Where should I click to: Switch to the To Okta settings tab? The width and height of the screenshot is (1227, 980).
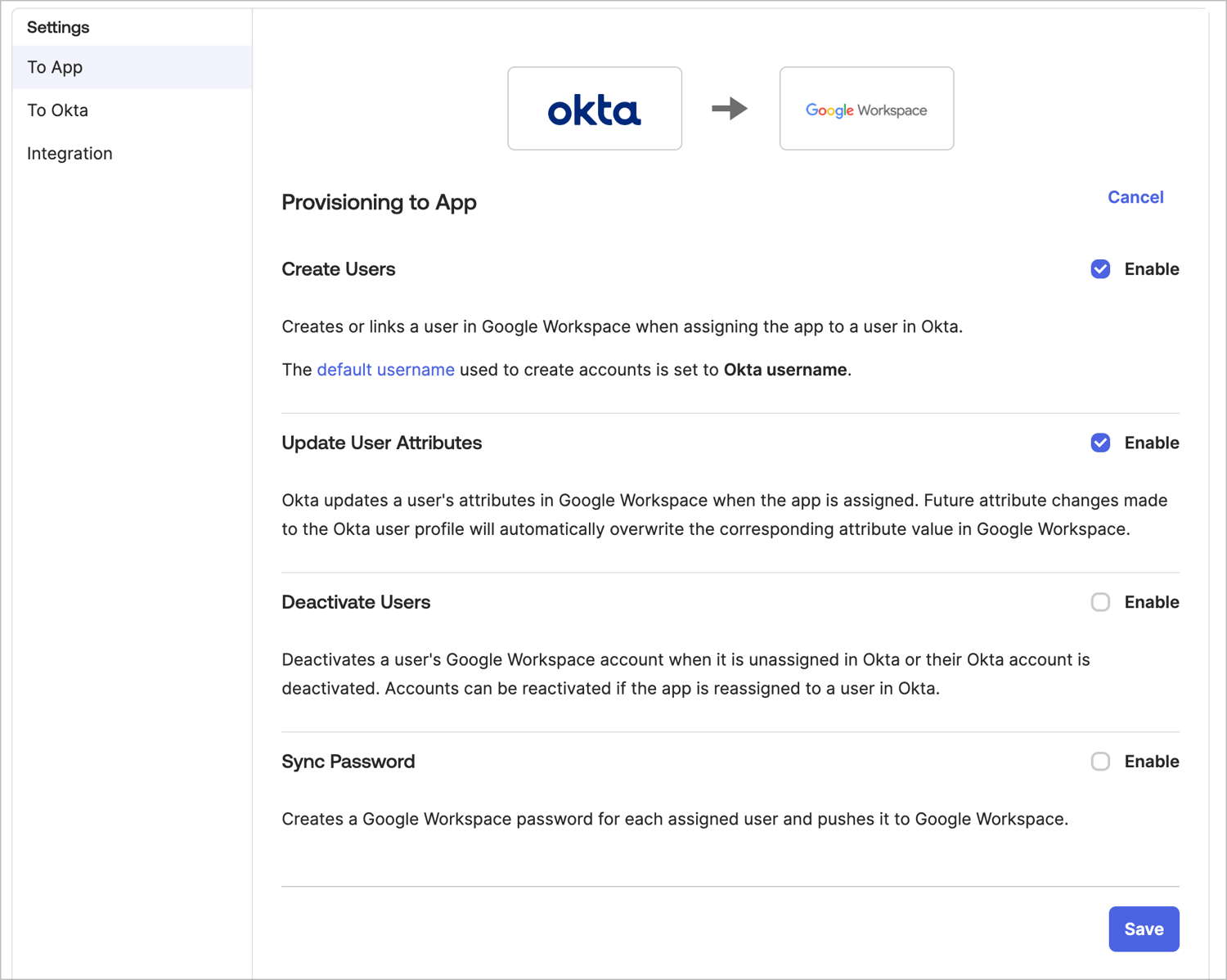(x=57, y=110)
